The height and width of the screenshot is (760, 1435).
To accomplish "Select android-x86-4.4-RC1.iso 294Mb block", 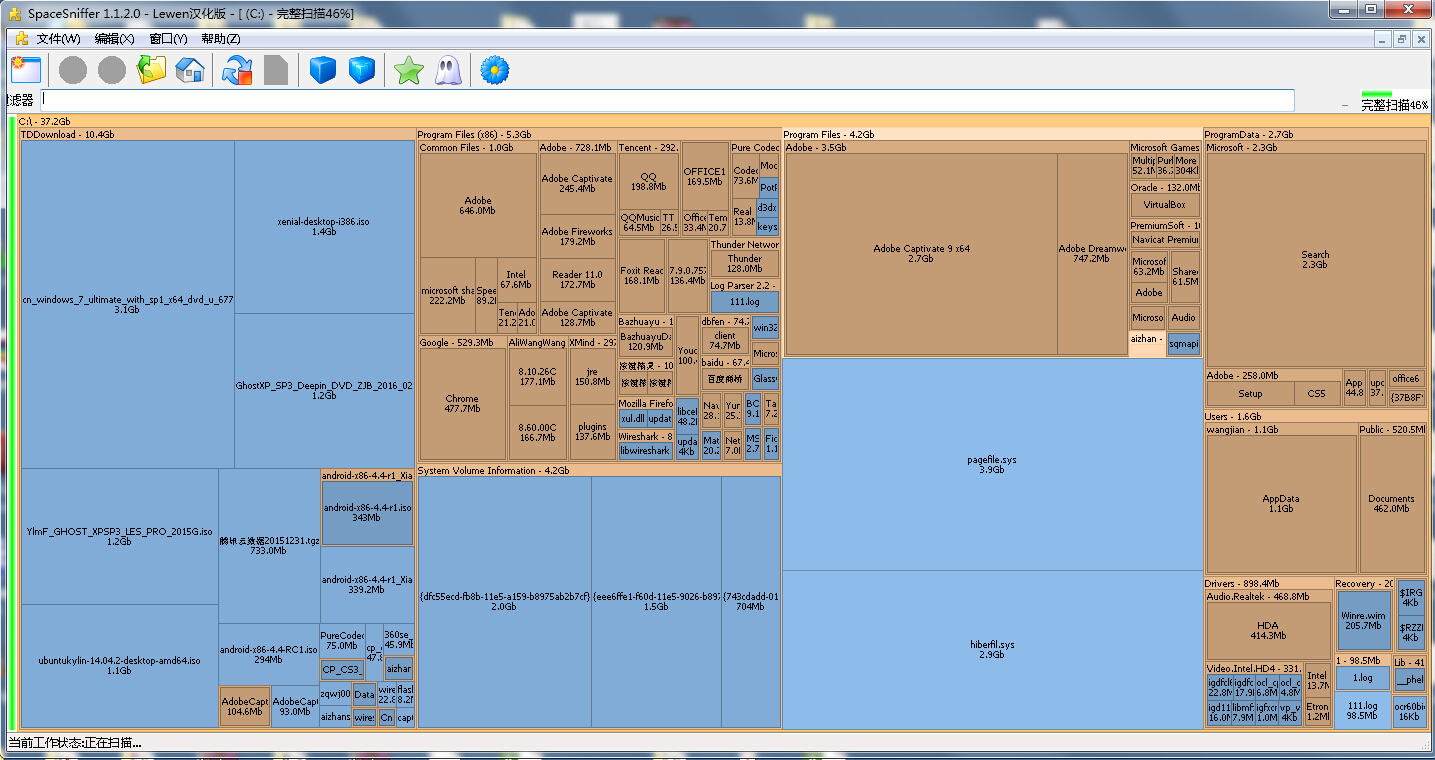I will click(268, 654).
